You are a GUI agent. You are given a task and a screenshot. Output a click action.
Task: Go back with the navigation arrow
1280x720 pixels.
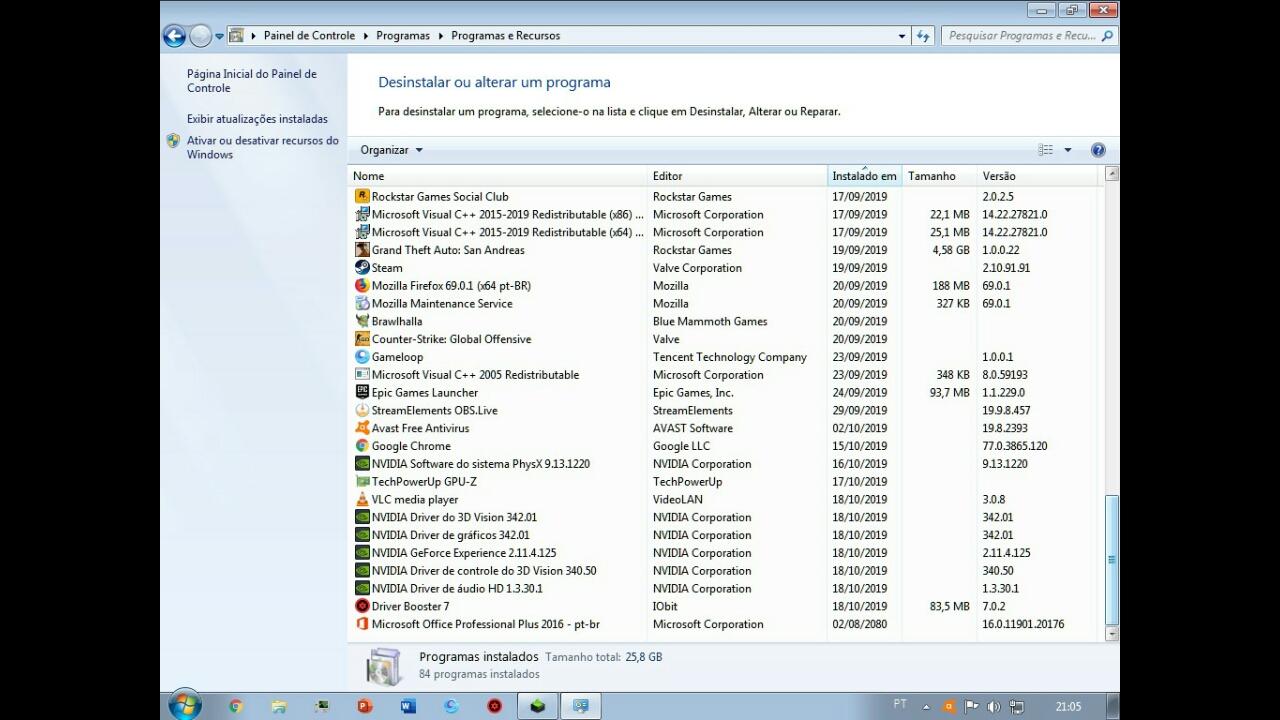pyautogui.click(x=175, y=36)
